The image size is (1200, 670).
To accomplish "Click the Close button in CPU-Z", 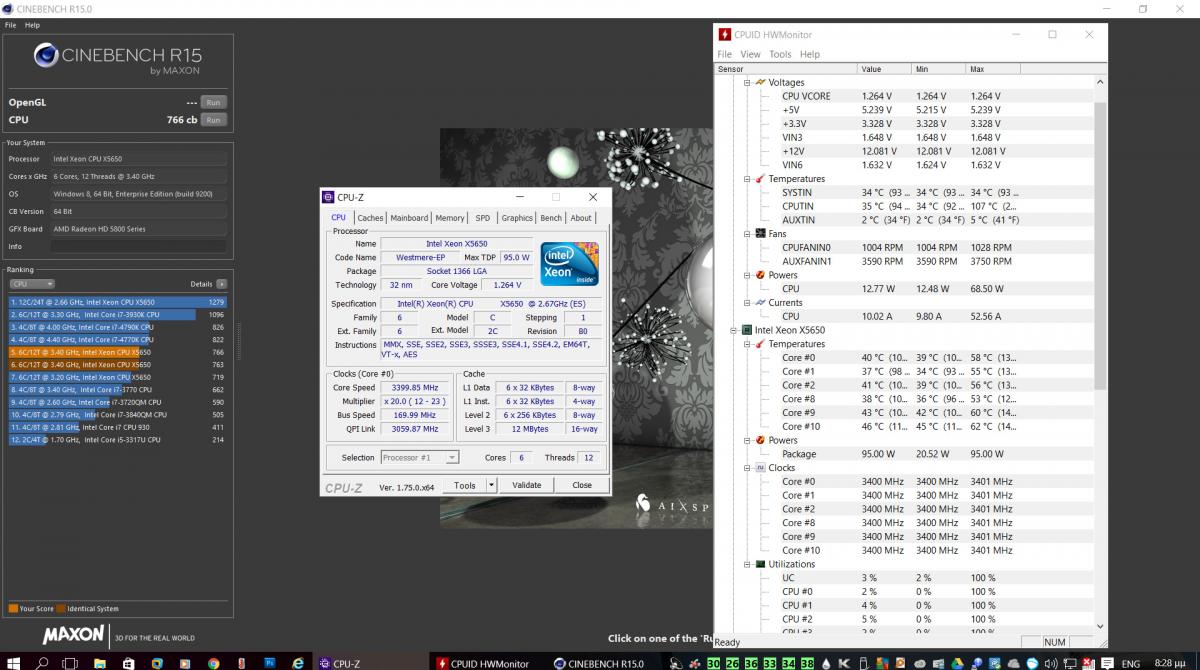I will pos(582,485).
